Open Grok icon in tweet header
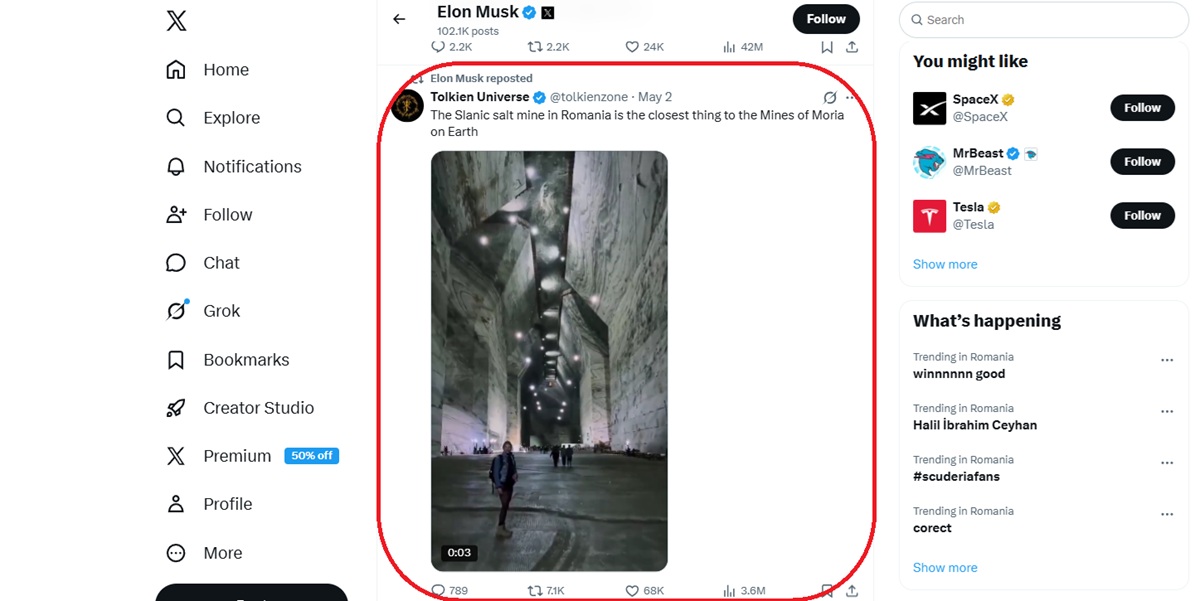Viewport: 1200px width, 601px height. point(829,97)
